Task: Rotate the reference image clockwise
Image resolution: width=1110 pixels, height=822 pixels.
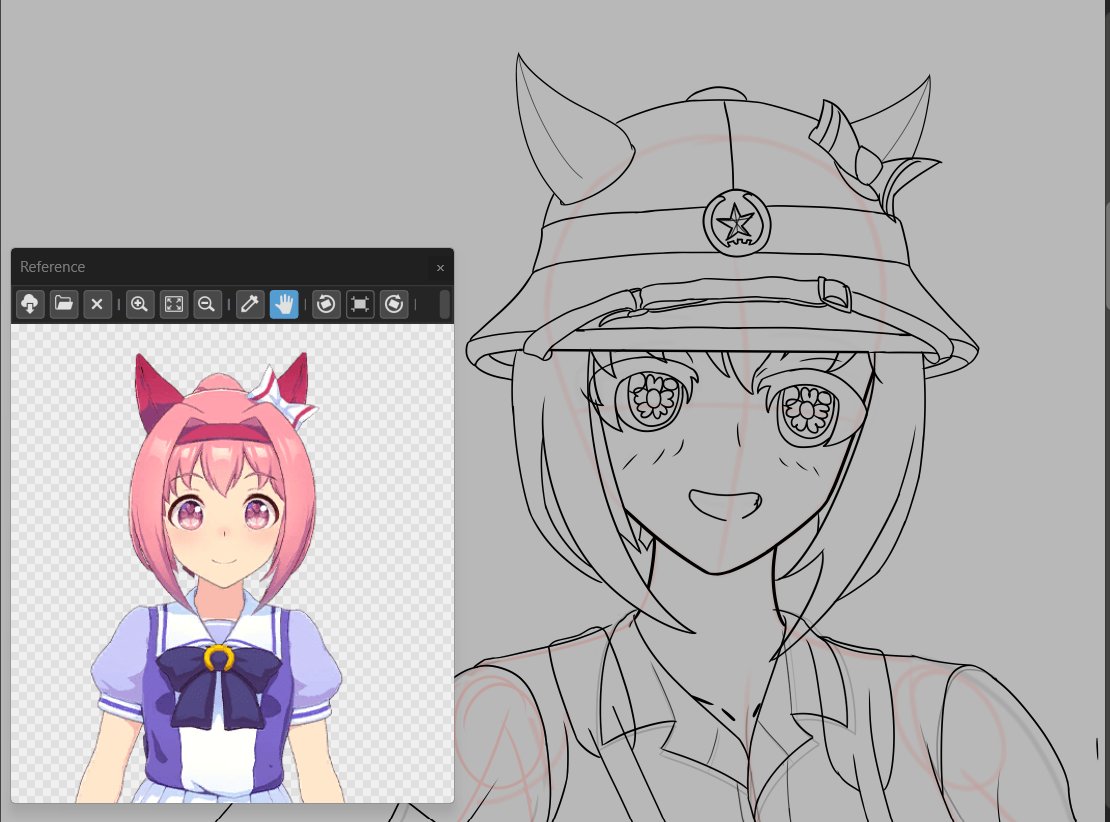Action: [394, 304]
